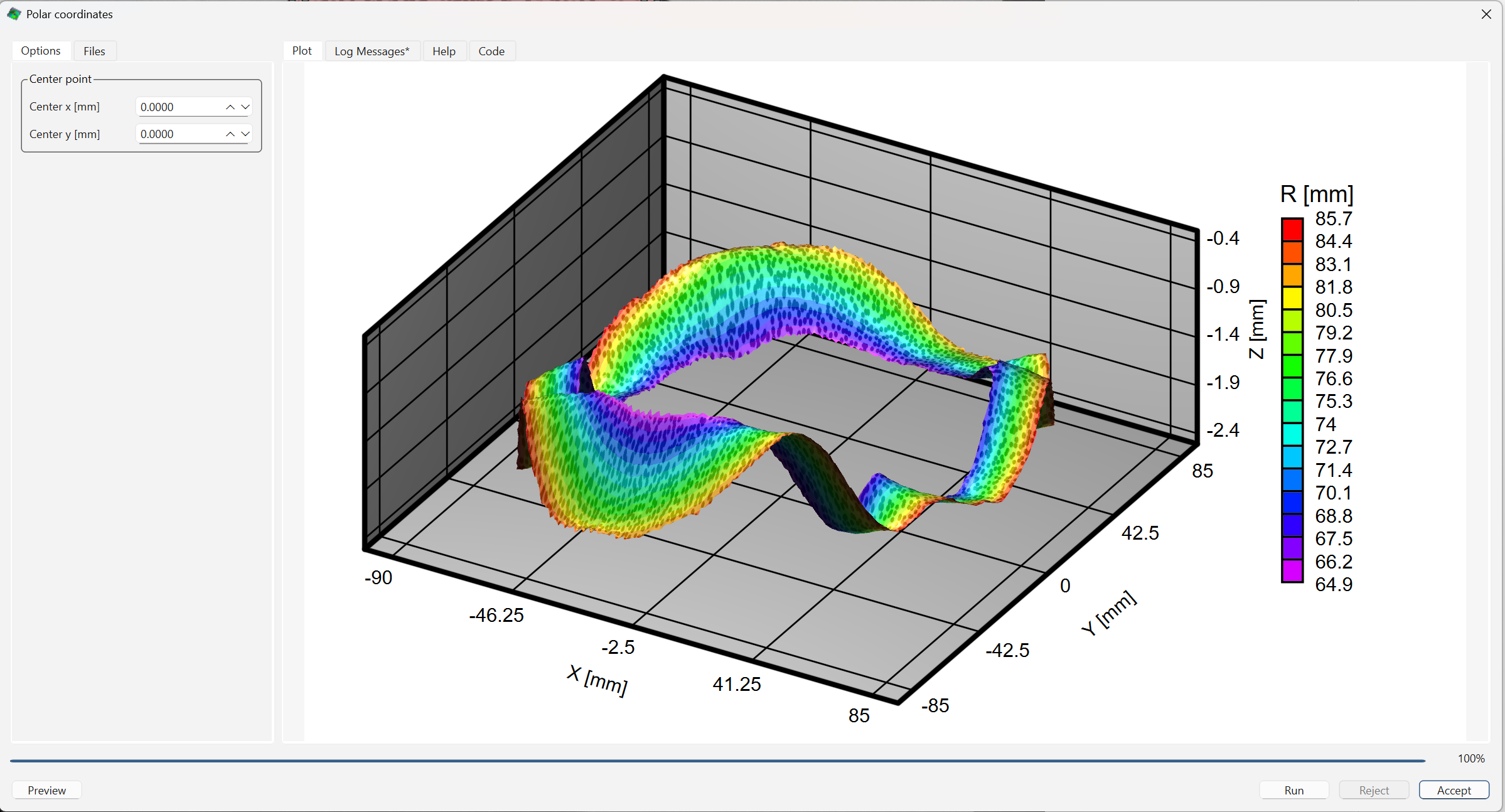
Task: Increment the Center y value
Action: 230,134
